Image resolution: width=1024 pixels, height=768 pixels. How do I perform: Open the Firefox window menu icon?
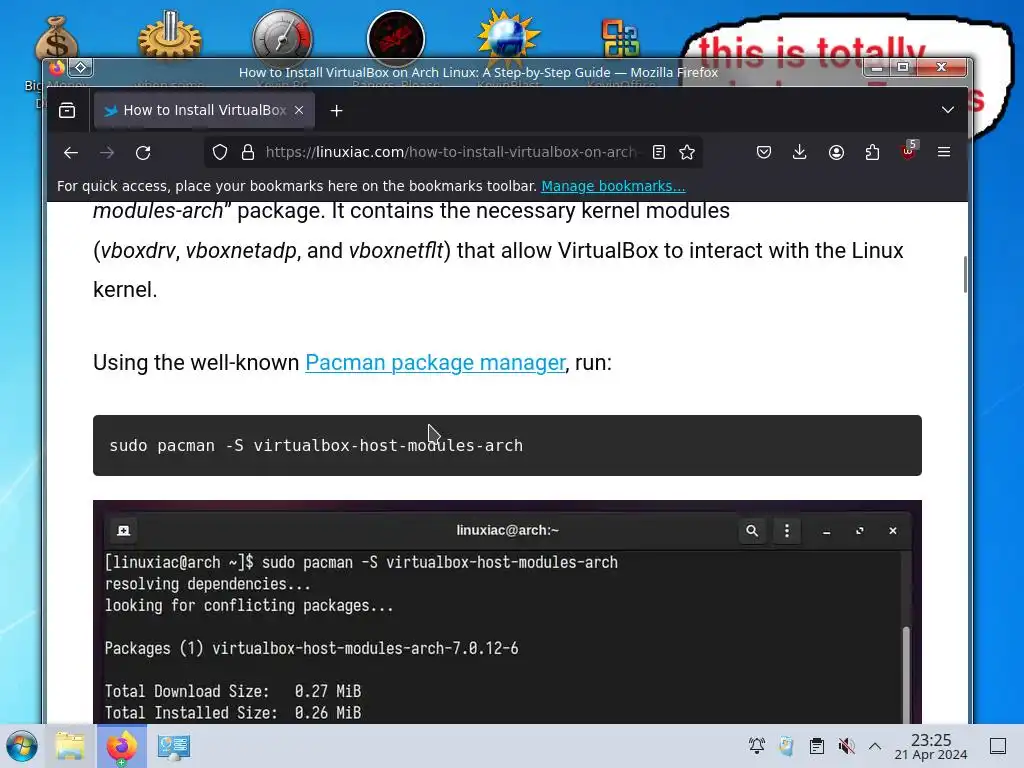57,67
